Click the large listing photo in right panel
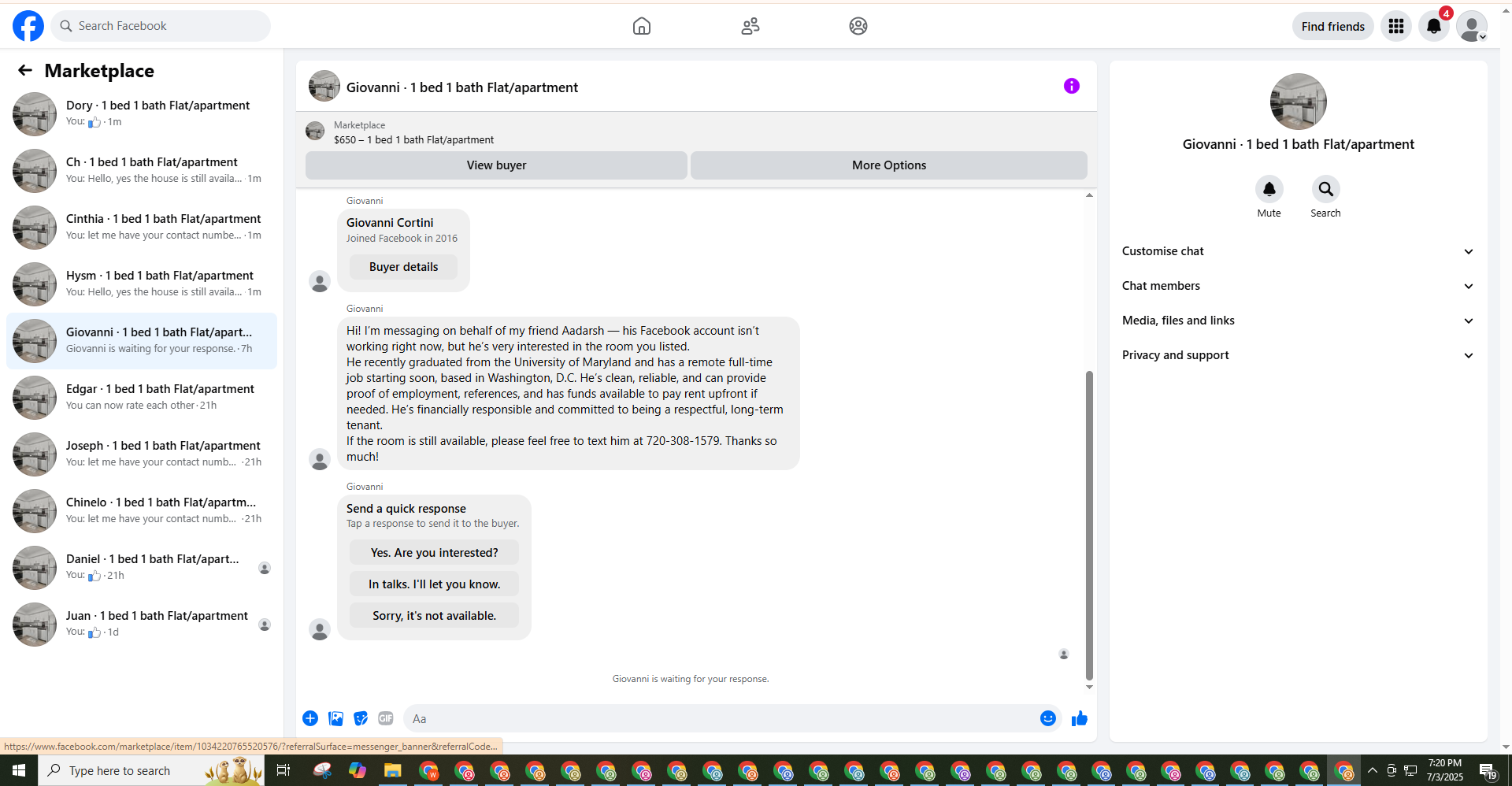The image size is (1512, 786). pos(1298,102)
